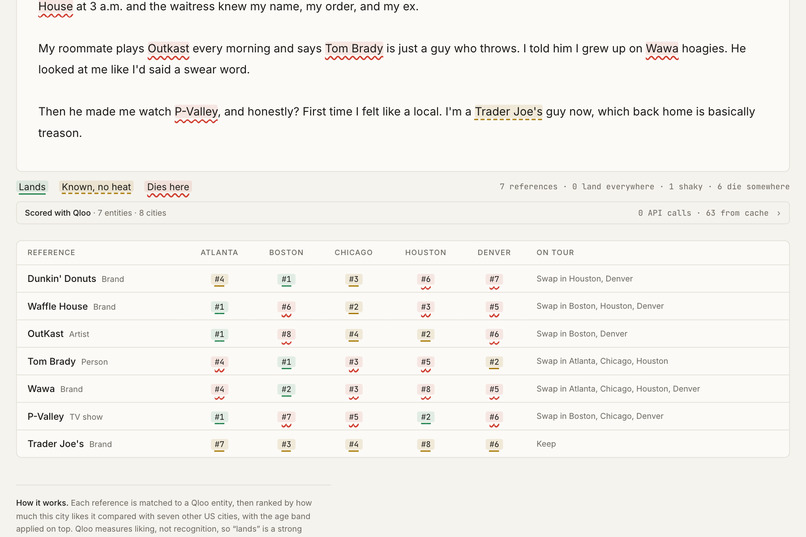Viewport: 806px width, 537px height.
Task: Click the Tom Brady reference row name
Action: [x=51, y=361]
